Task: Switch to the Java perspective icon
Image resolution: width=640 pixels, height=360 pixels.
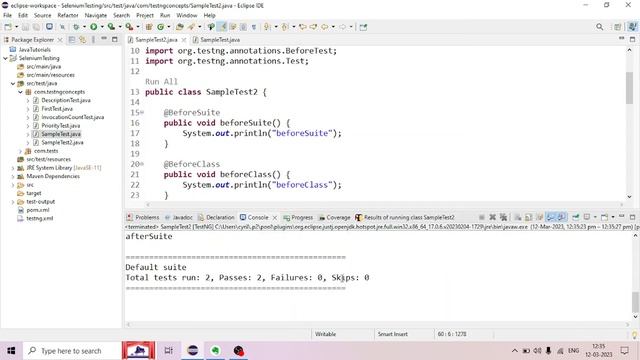Action: tap(632, 27)
